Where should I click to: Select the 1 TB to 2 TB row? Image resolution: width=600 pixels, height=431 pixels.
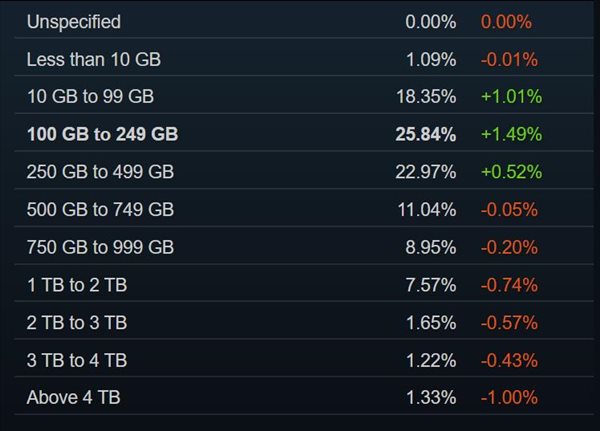[77, 285]
